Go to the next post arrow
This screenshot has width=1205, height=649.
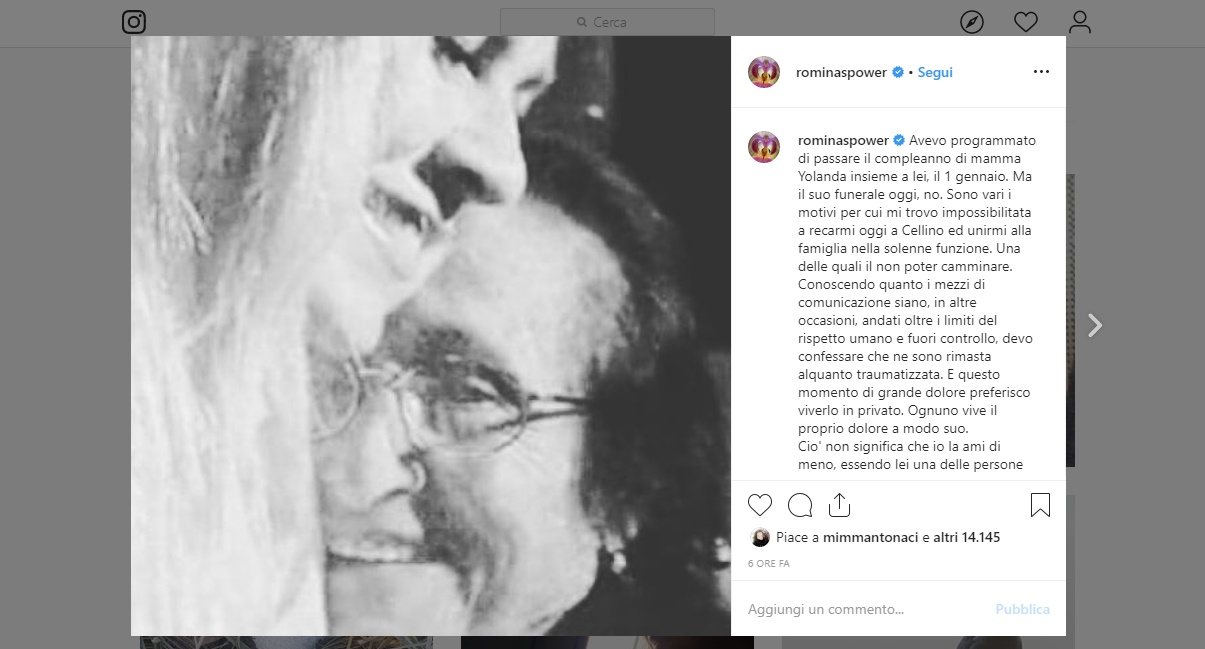click(x=1095, y=325)
